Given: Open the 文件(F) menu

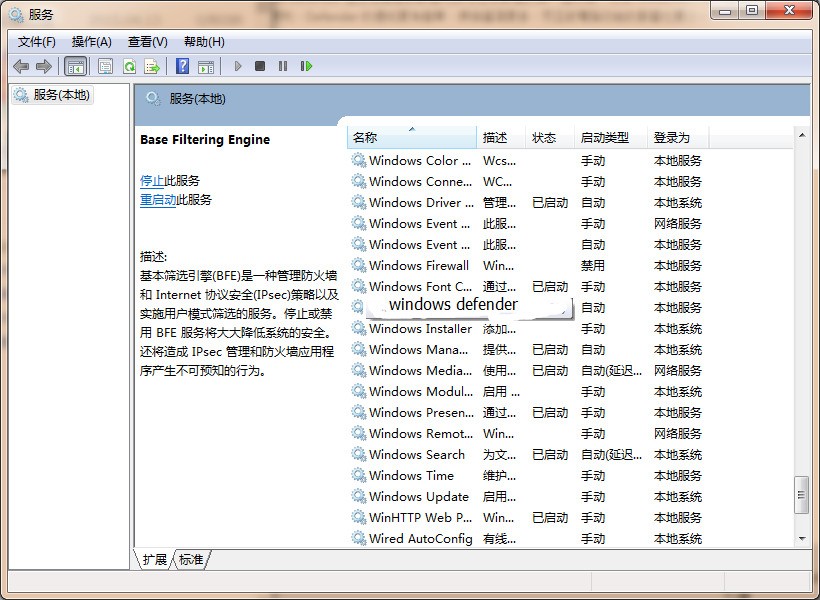Looking at the screenshot, I should tap(37, 42).
